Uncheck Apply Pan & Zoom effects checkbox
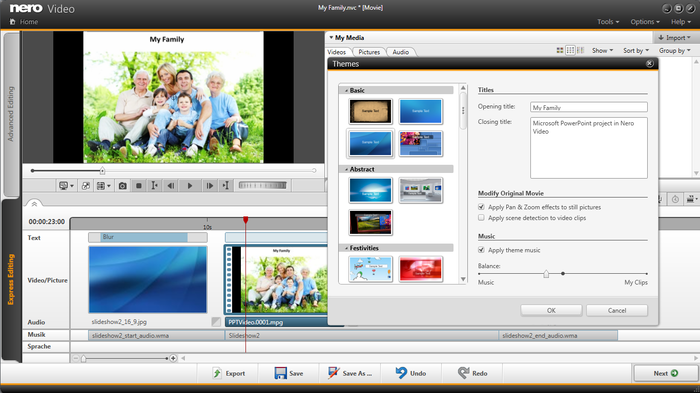The image size is (700, 393). tap(481, 207)
